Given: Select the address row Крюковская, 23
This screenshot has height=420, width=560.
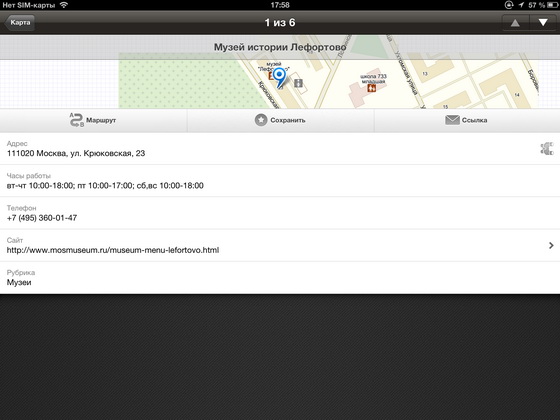Looking at the screenshot, I should pos(280,149).
